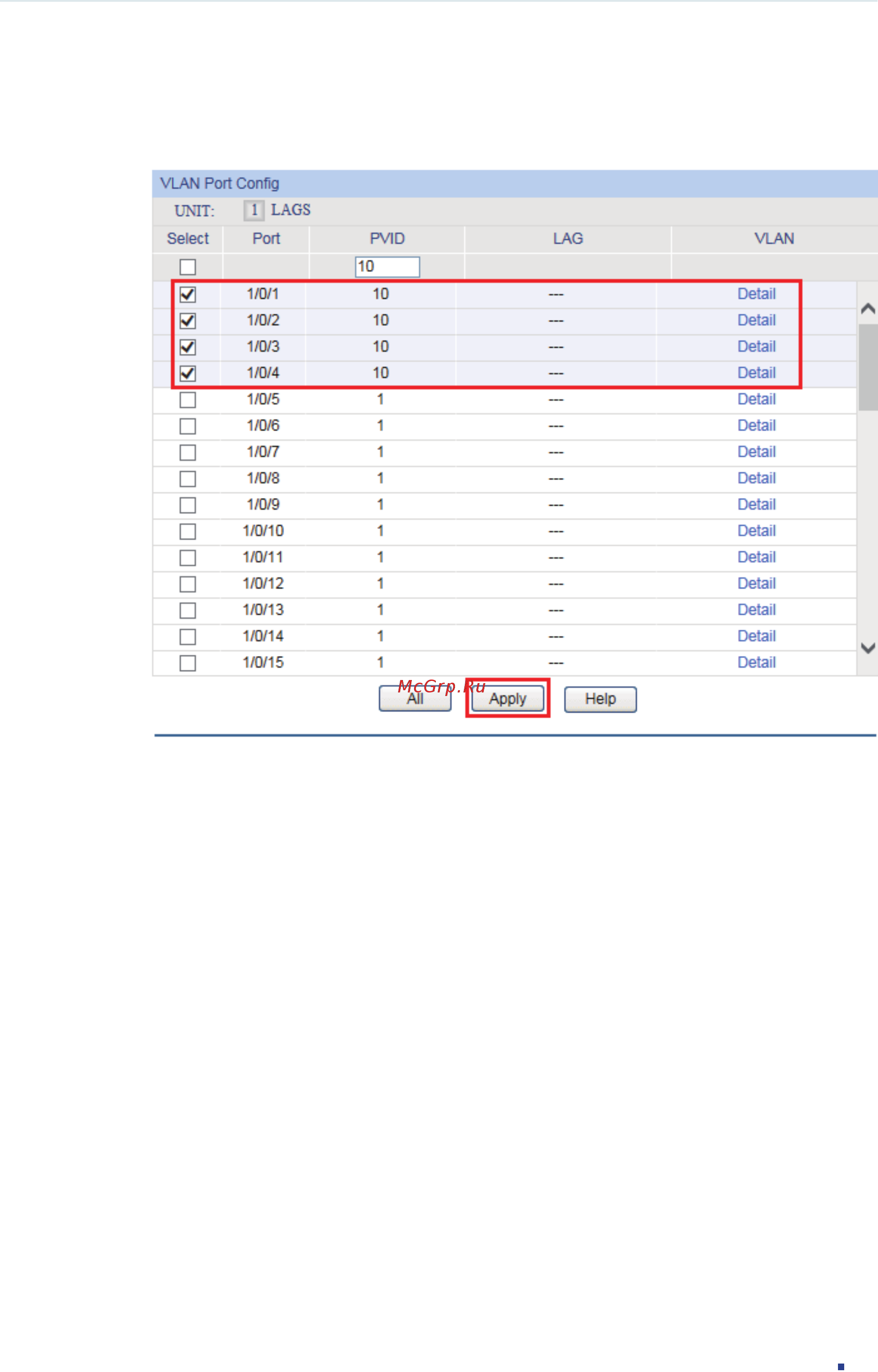Image resolution: width=878 pixels, height=1372 pixels.
Task: Open Detail link for port 1/0/4
Action: (756, 372)
